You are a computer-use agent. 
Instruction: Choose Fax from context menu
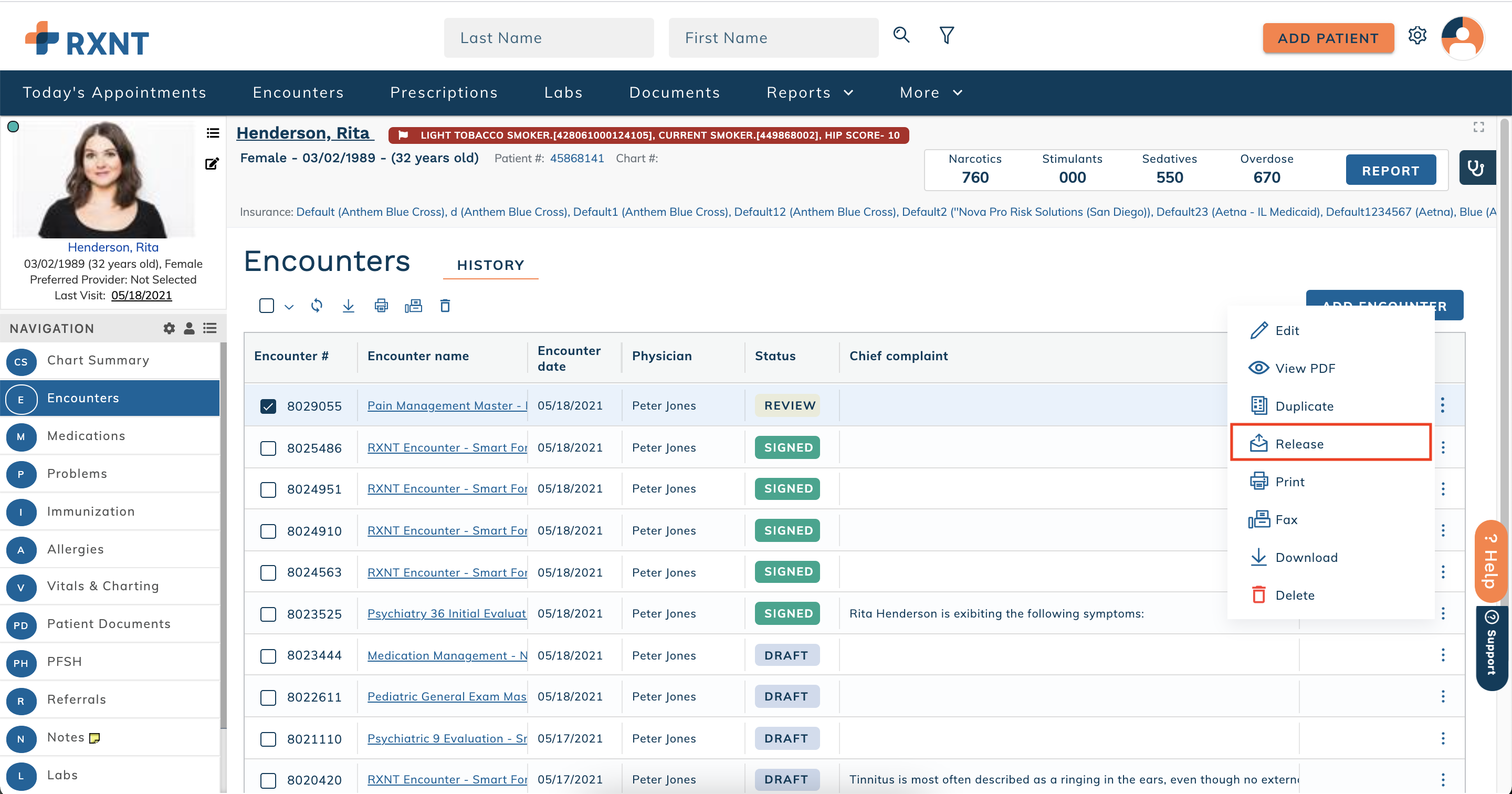[1330, 519]
